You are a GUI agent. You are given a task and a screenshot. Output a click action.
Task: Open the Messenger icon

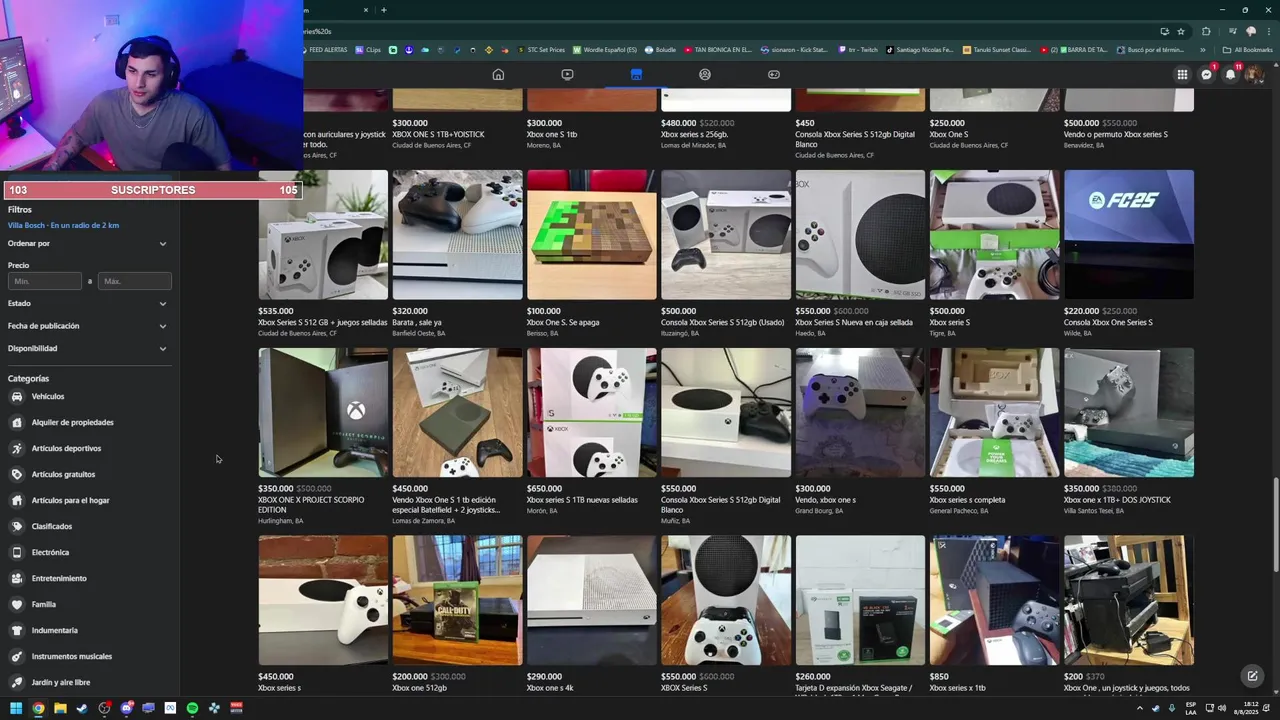1206,75
